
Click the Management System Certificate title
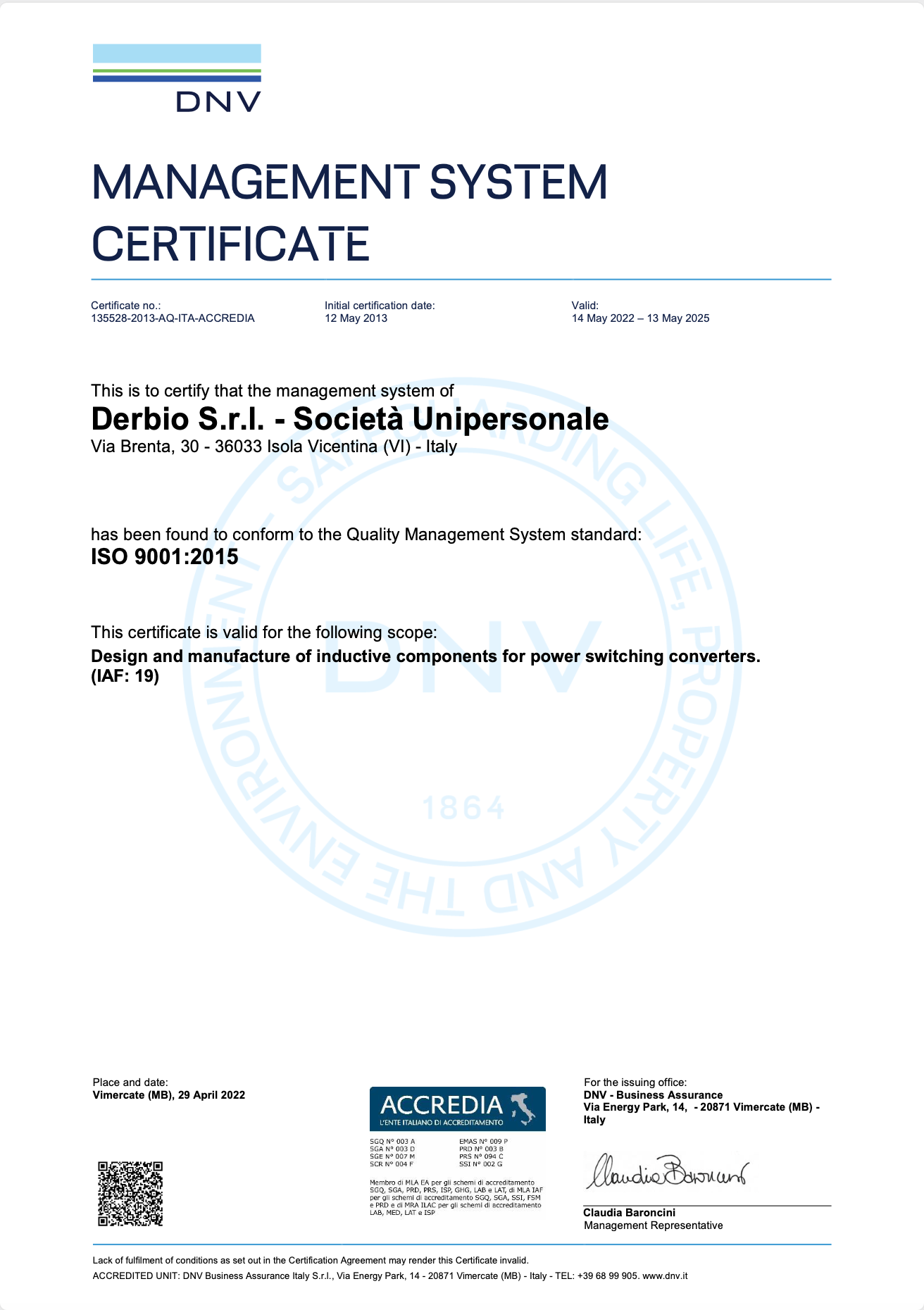point(349,213)
